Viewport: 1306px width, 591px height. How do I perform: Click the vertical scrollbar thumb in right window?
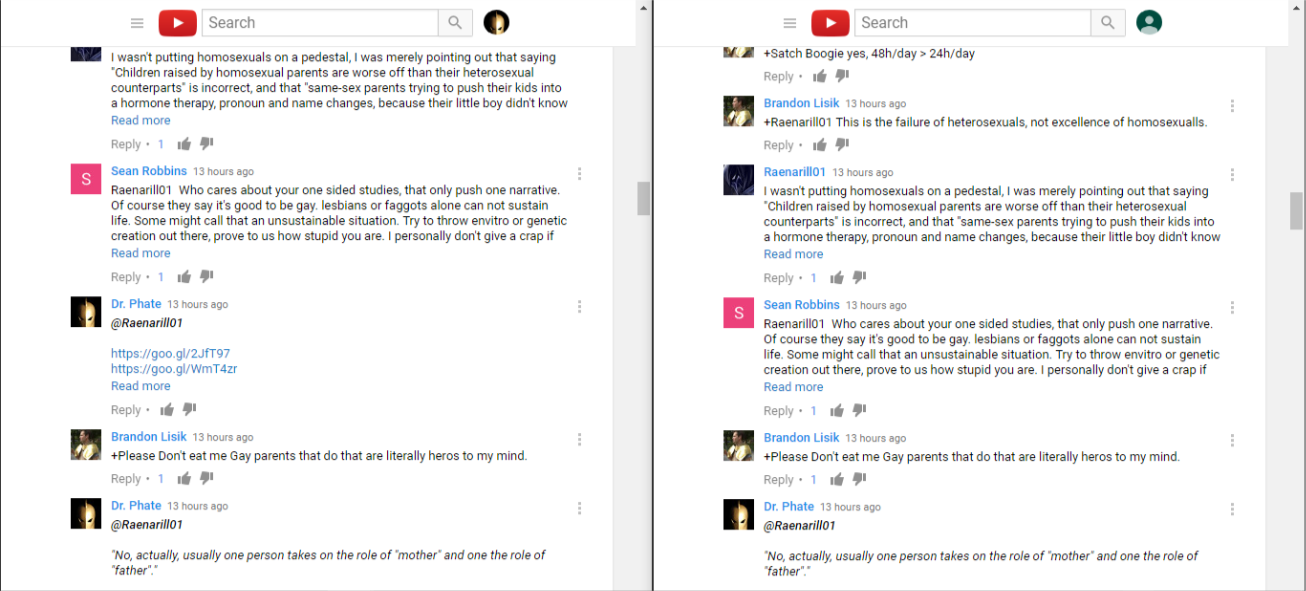click(x=1297, y=211)
